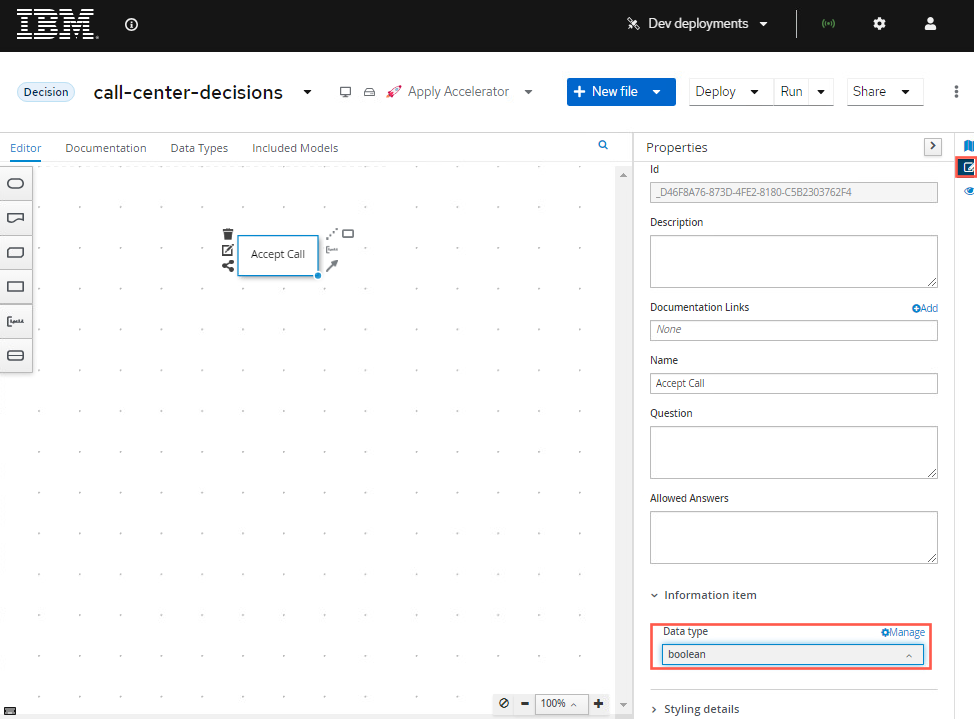Open the New file dropdown arrow
This screenshot has width=977, height=719.
[x=657, y=92]
